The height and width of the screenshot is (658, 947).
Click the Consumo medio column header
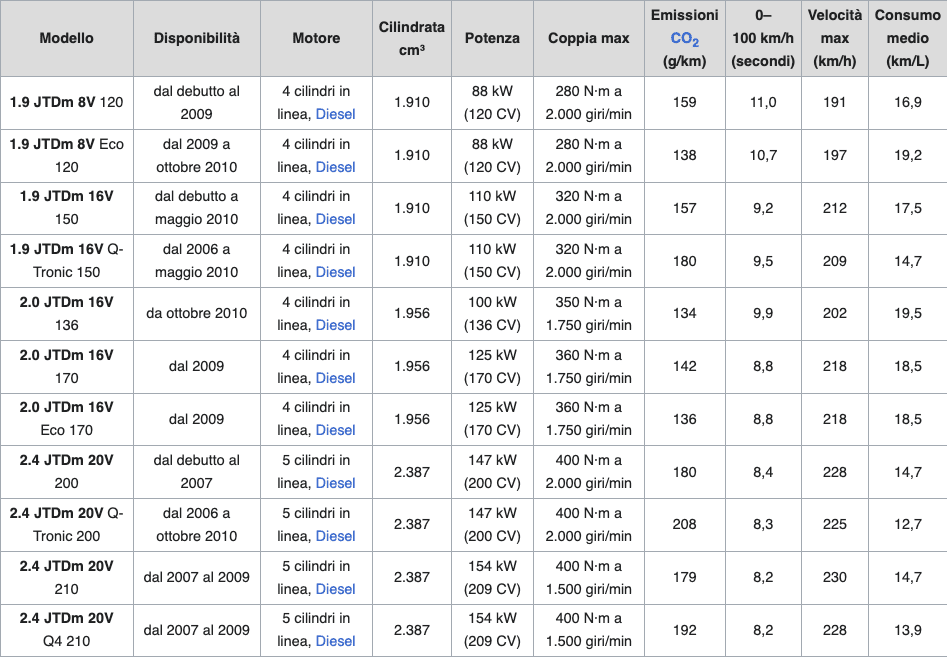pos(907,38)
